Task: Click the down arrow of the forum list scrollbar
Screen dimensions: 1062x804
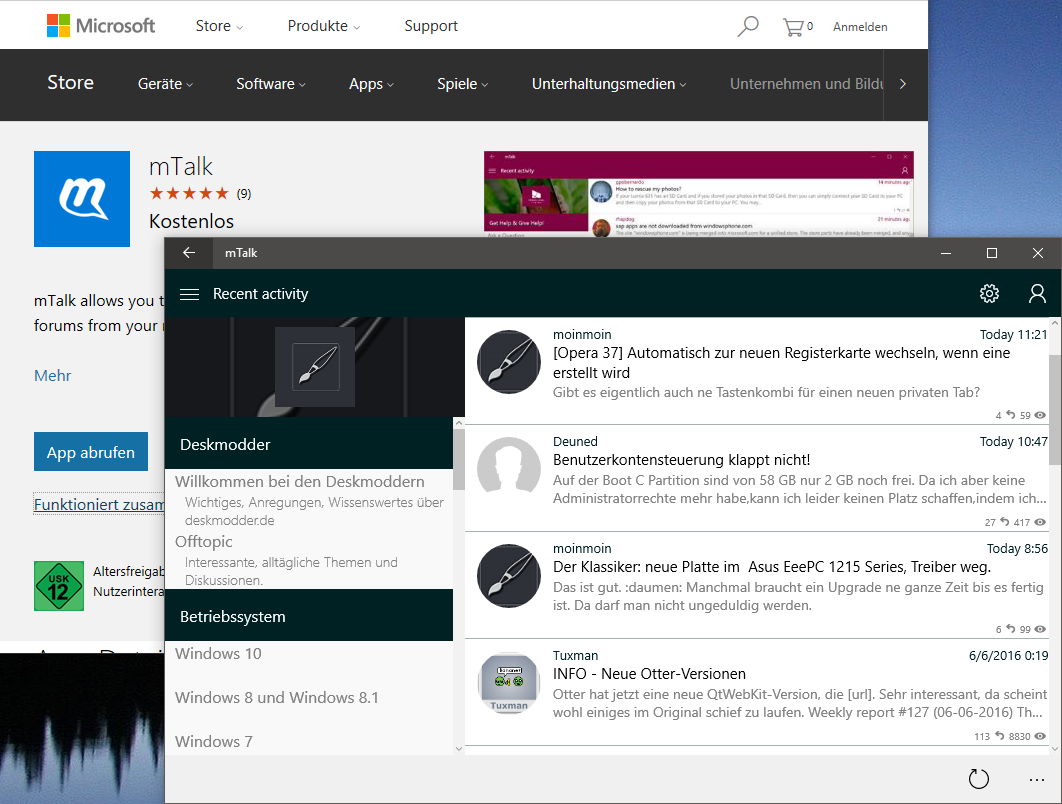Action: 459,748
